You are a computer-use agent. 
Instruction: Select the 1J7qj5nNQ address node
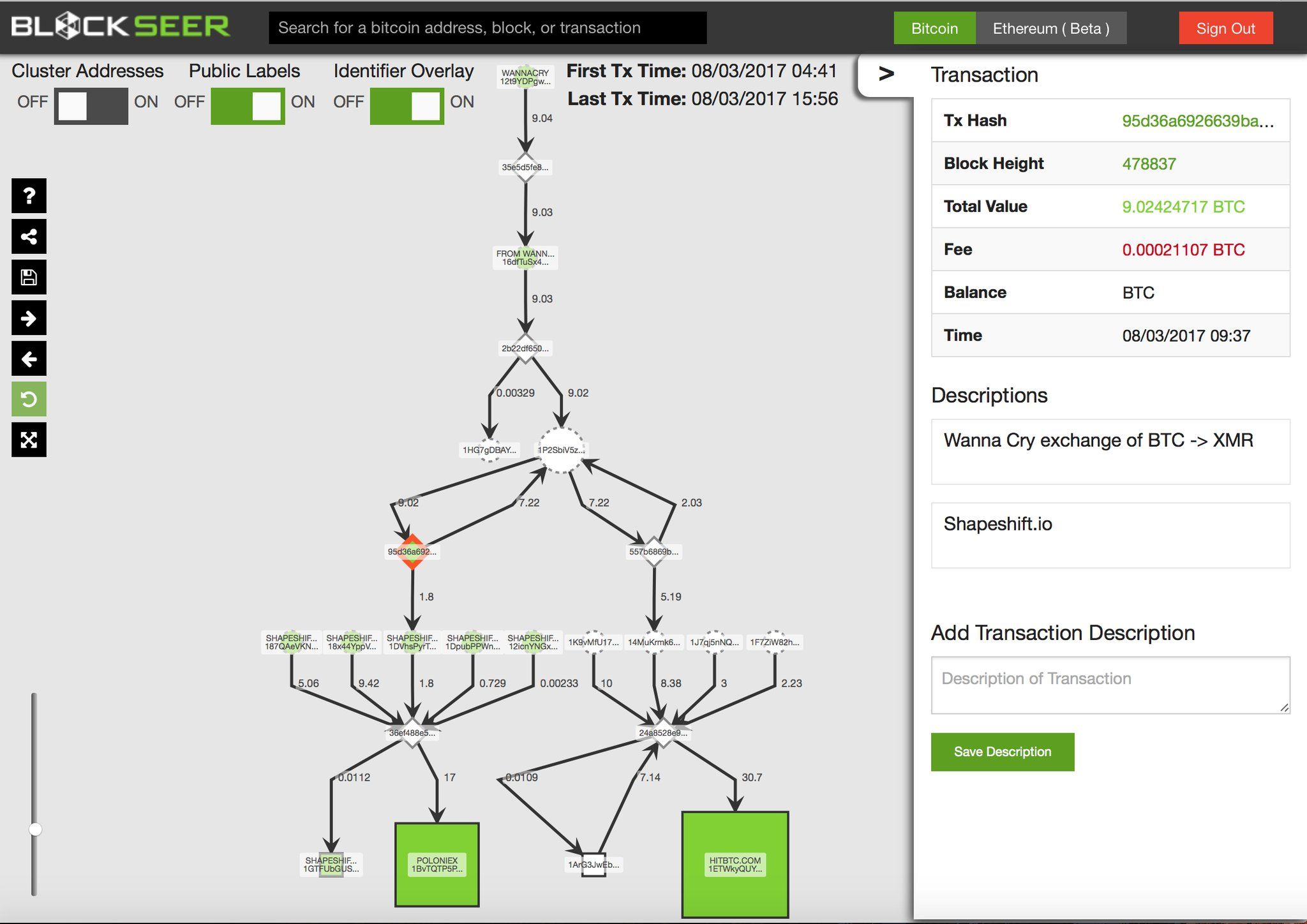[x=714, y=642]
